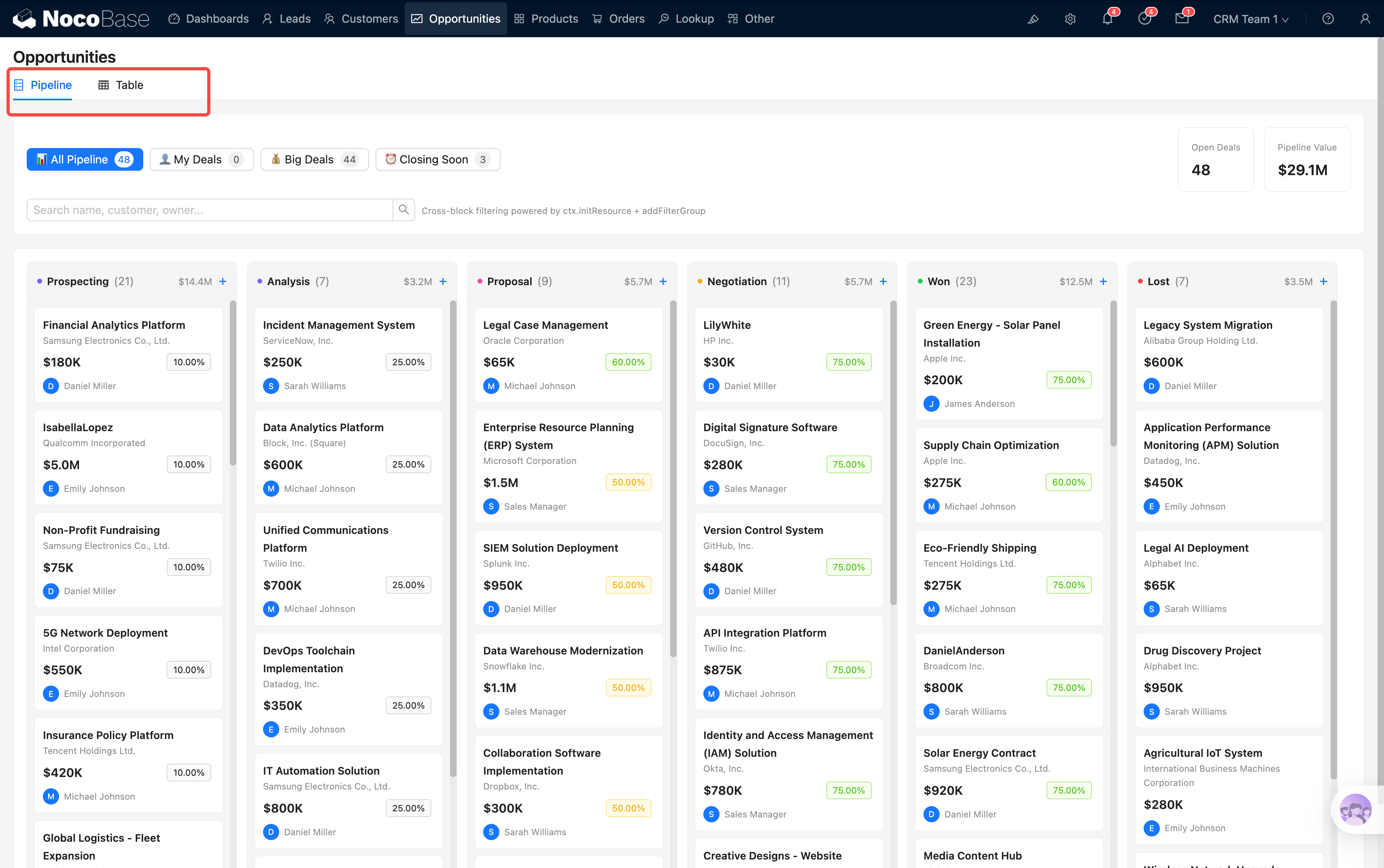Click the search magnifier button
Image resolution: width=1384 pixels, height=868 pixels.
point(404,210)
